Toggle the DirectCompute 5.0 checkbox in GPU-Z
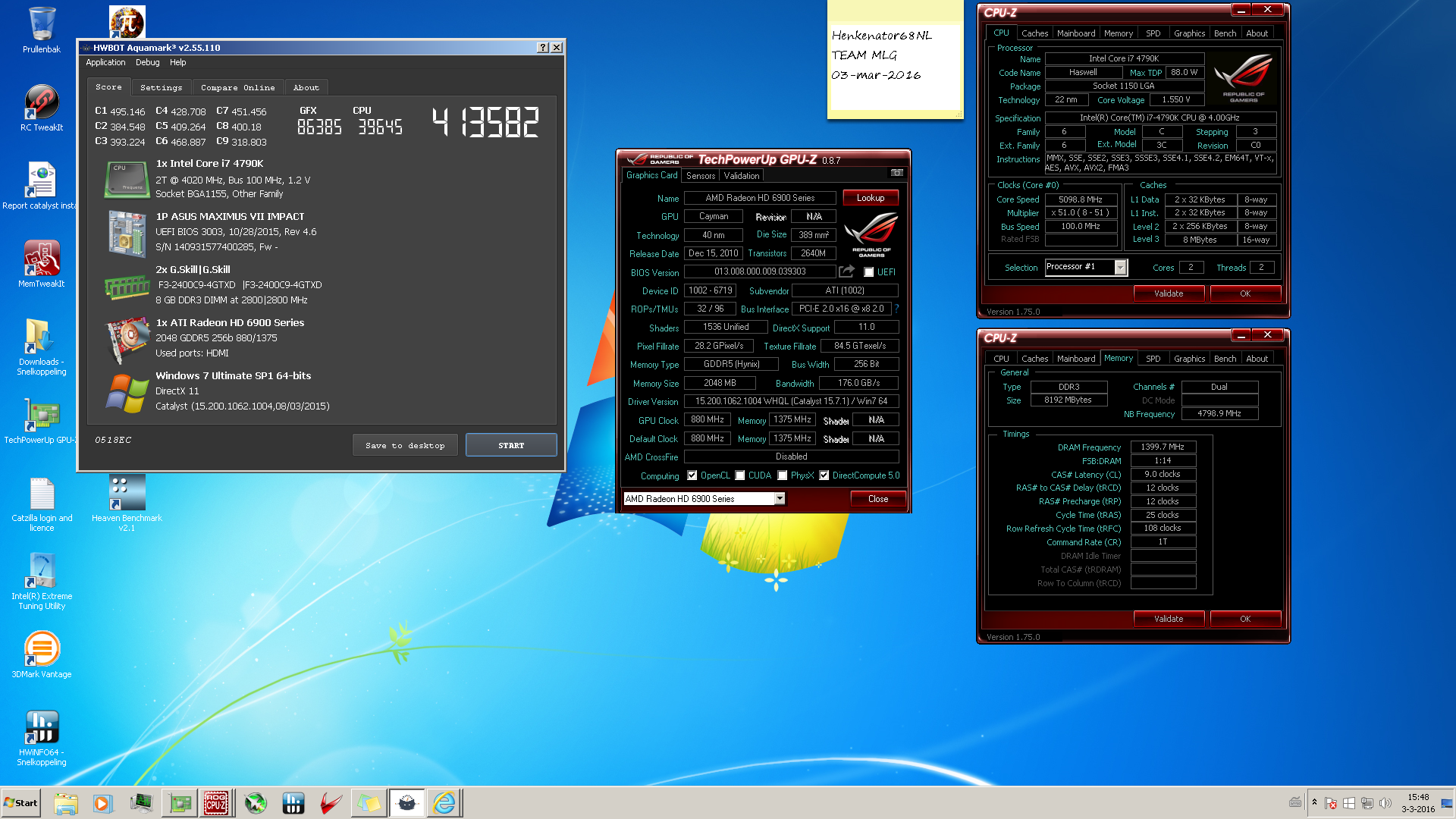This screenshot has height=819, width=1456. coord(824,475)
